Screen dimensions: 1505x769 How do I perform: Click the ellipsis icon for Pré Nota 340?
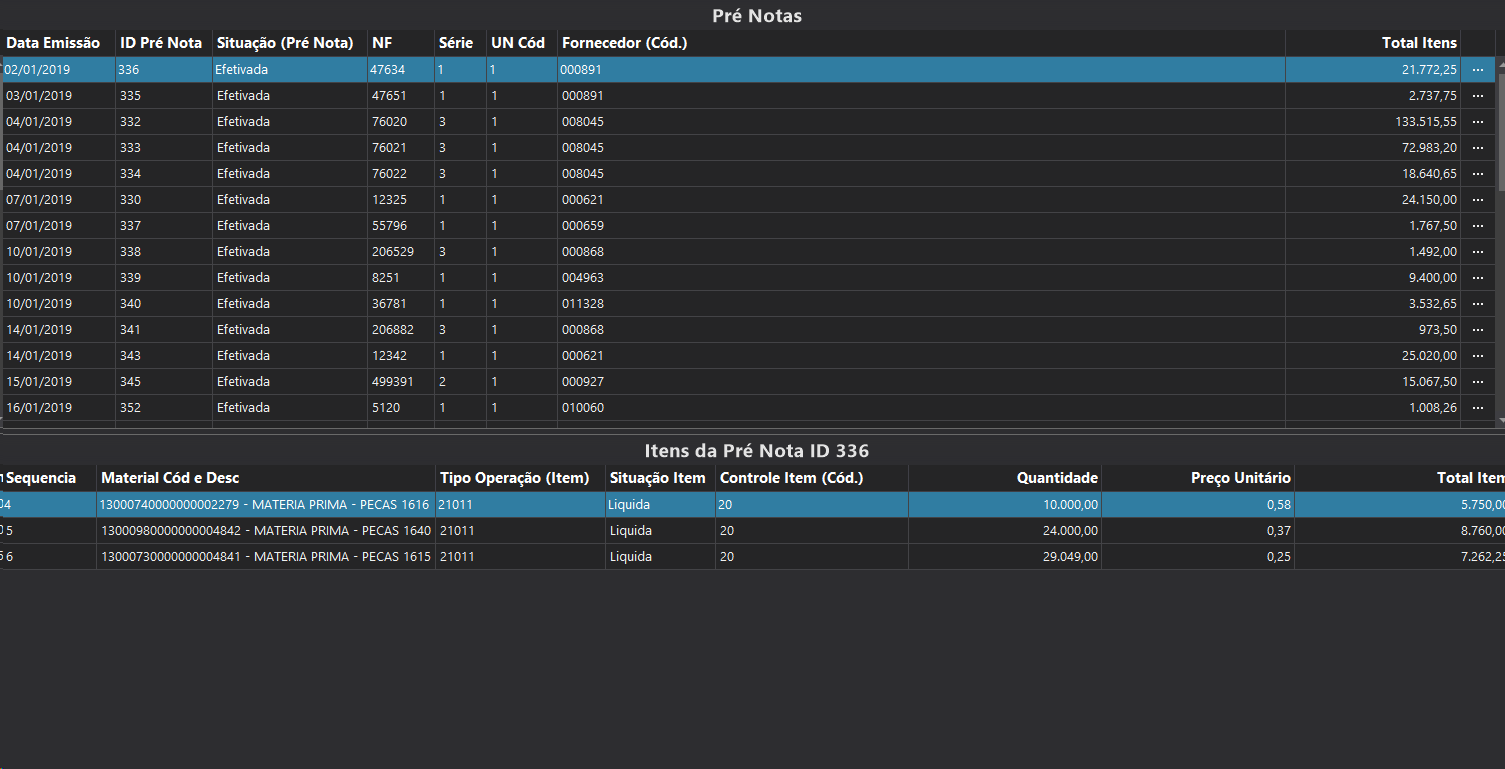click(1478, 304)
